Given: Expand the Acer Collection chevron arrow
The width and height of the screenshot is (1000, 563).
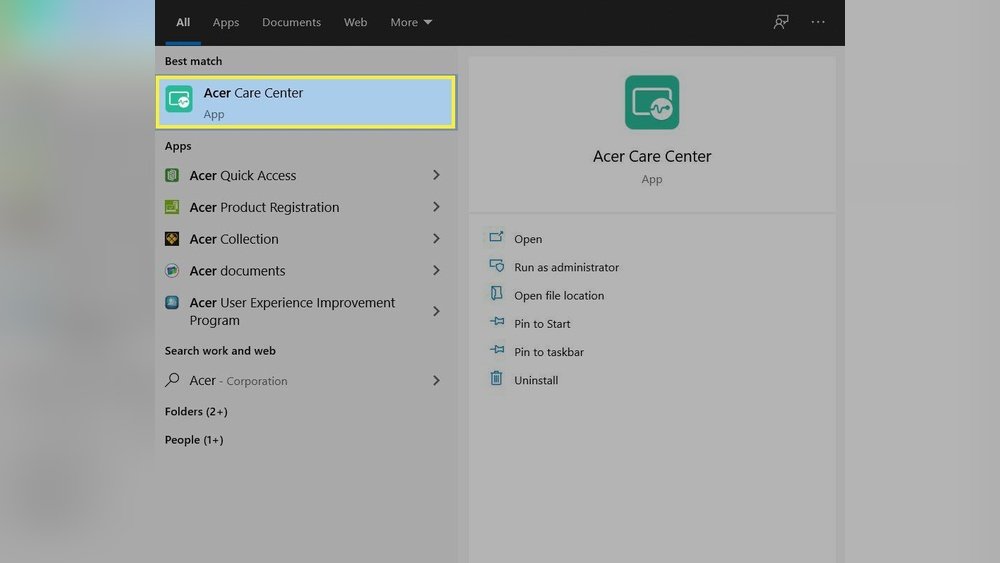Looking at the screenshot, I should (x=436, y=239).
